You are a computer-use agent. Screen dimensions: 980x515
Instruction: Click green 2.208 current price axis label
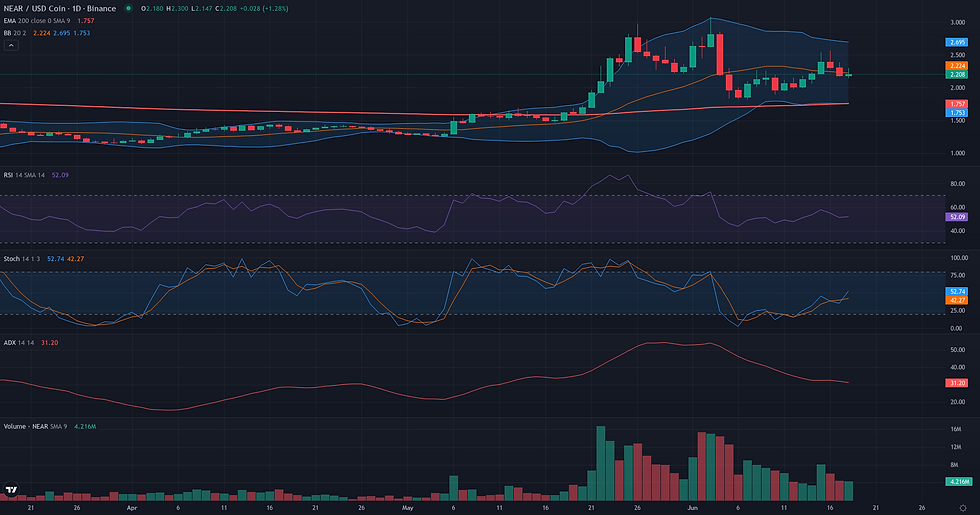pyautogui.click(x=956, y=74)
